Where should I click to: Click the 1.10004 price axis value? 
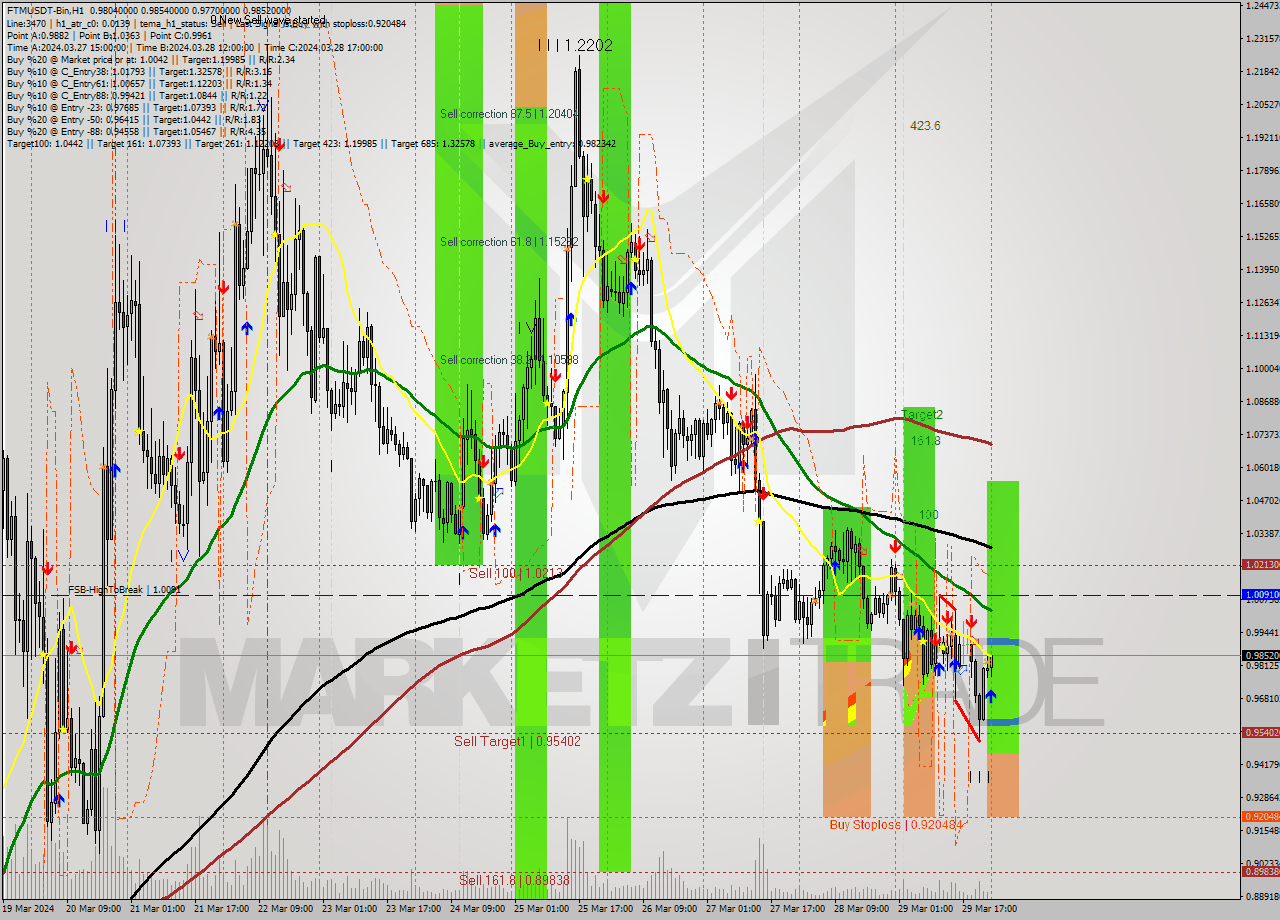[x=1262, y=369]
